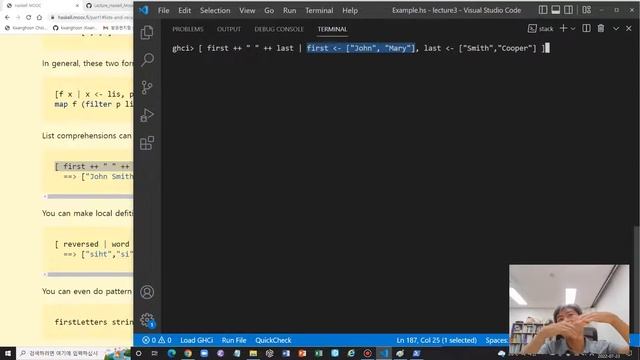Click the terminal vertical scrollbar
Viewport: 640px width, 360px height.
click(x=636, y=280)
